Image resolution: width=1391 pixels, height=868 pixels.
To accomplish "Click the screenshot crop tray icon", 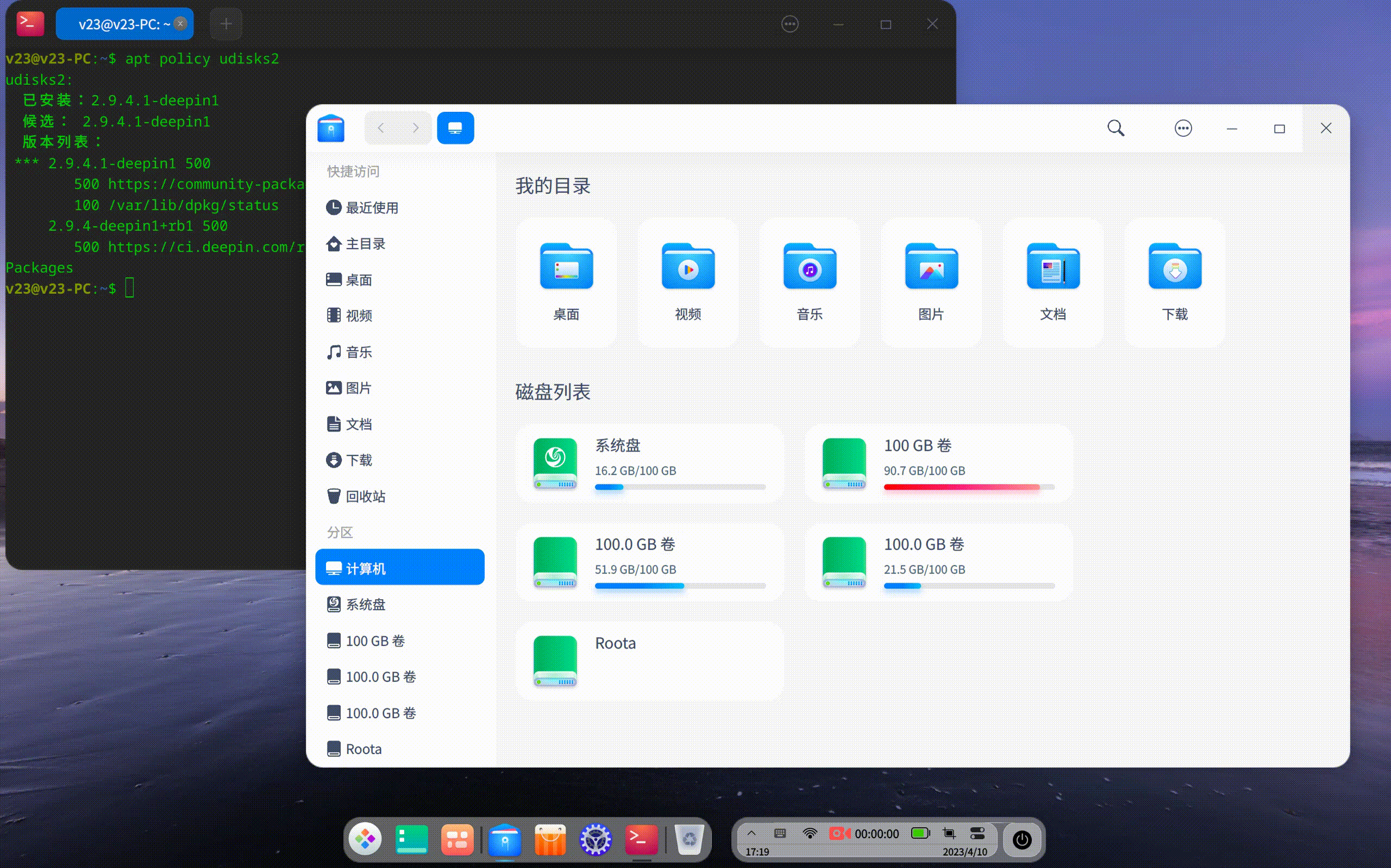I will point(949,833).
